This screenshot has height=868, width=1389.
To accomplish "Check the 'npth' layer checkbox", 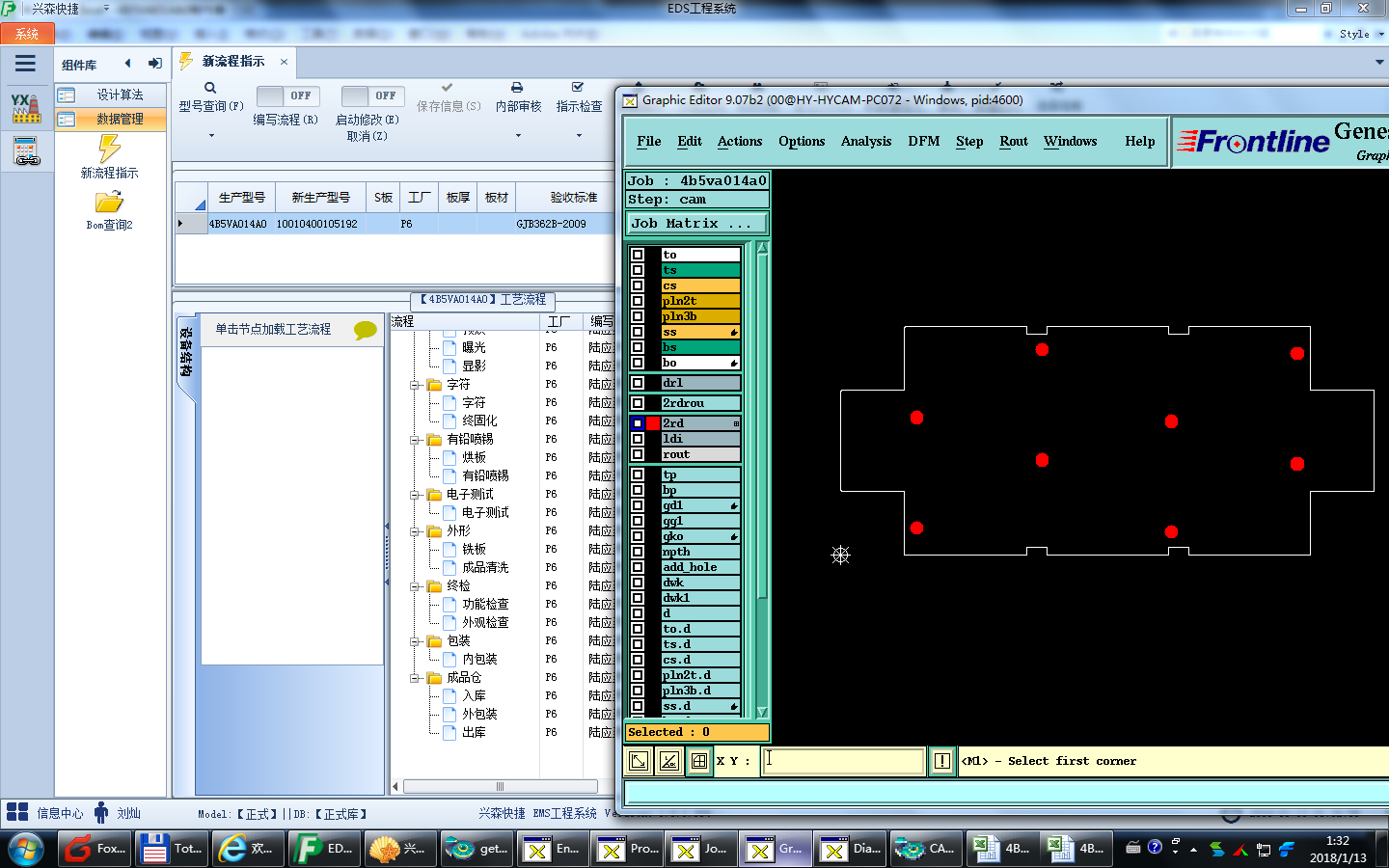I will click(x=638, y=552).
